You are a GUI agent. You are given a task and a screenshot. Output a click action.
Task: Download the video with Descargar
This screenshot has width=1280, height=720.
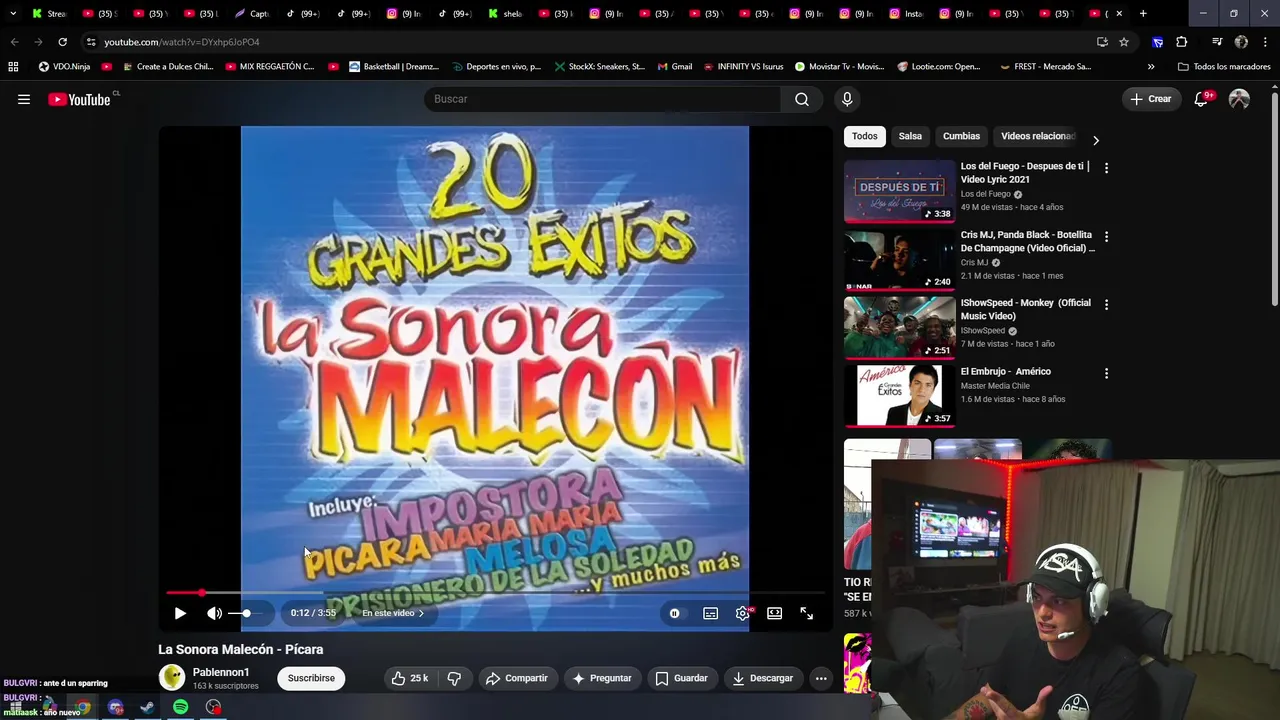pyautogui.click(x=762, y=678)
